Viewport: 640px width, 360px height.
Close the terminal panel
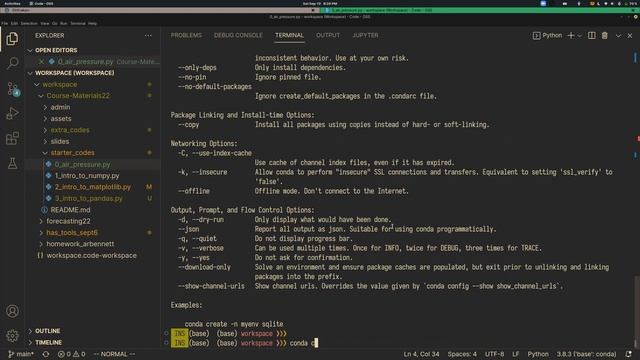coord(630,36)
